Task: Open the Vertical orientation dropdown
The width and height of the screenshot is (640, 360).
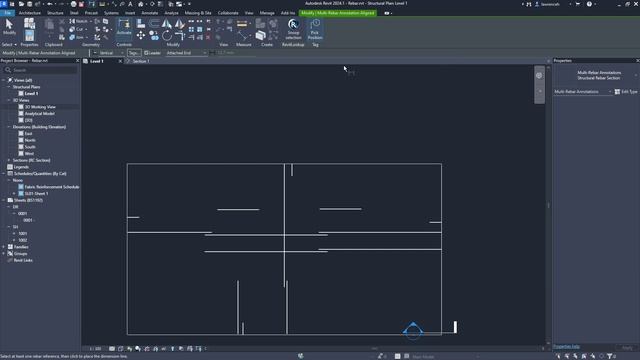Action: (108, 53)
